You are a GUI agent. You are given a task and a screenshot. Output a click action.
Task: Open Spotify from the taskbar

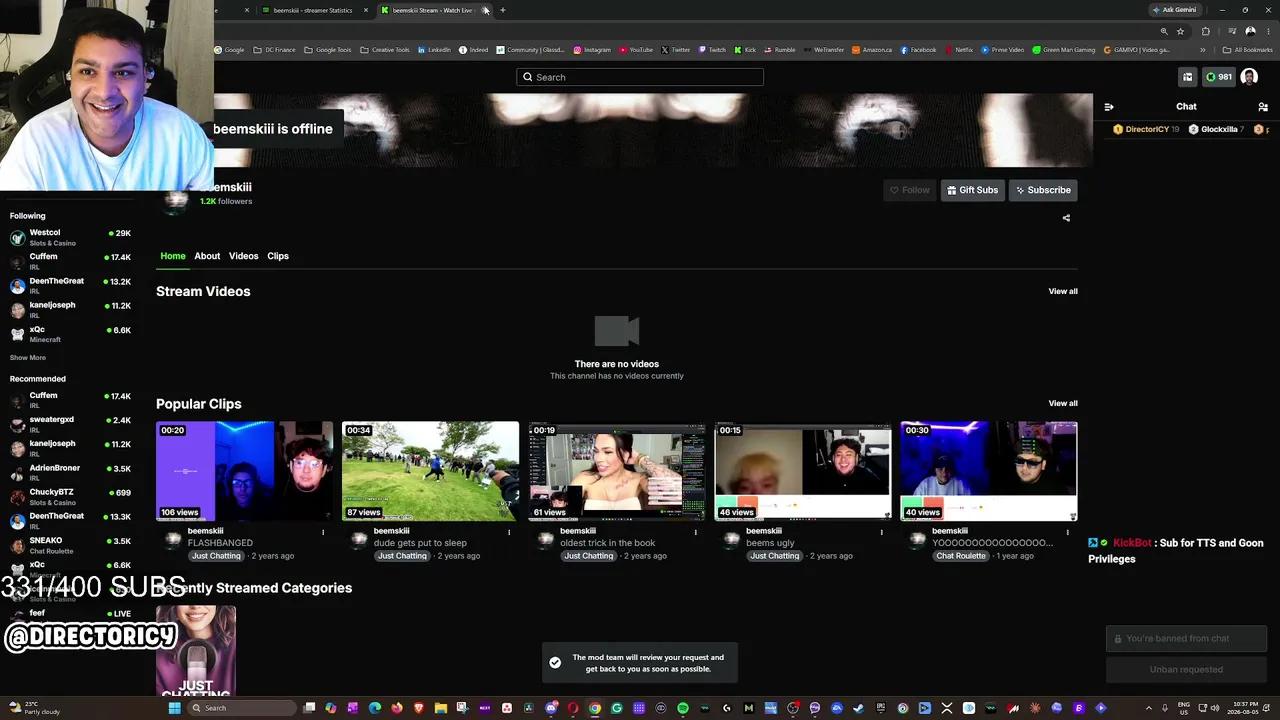point(683,708)
